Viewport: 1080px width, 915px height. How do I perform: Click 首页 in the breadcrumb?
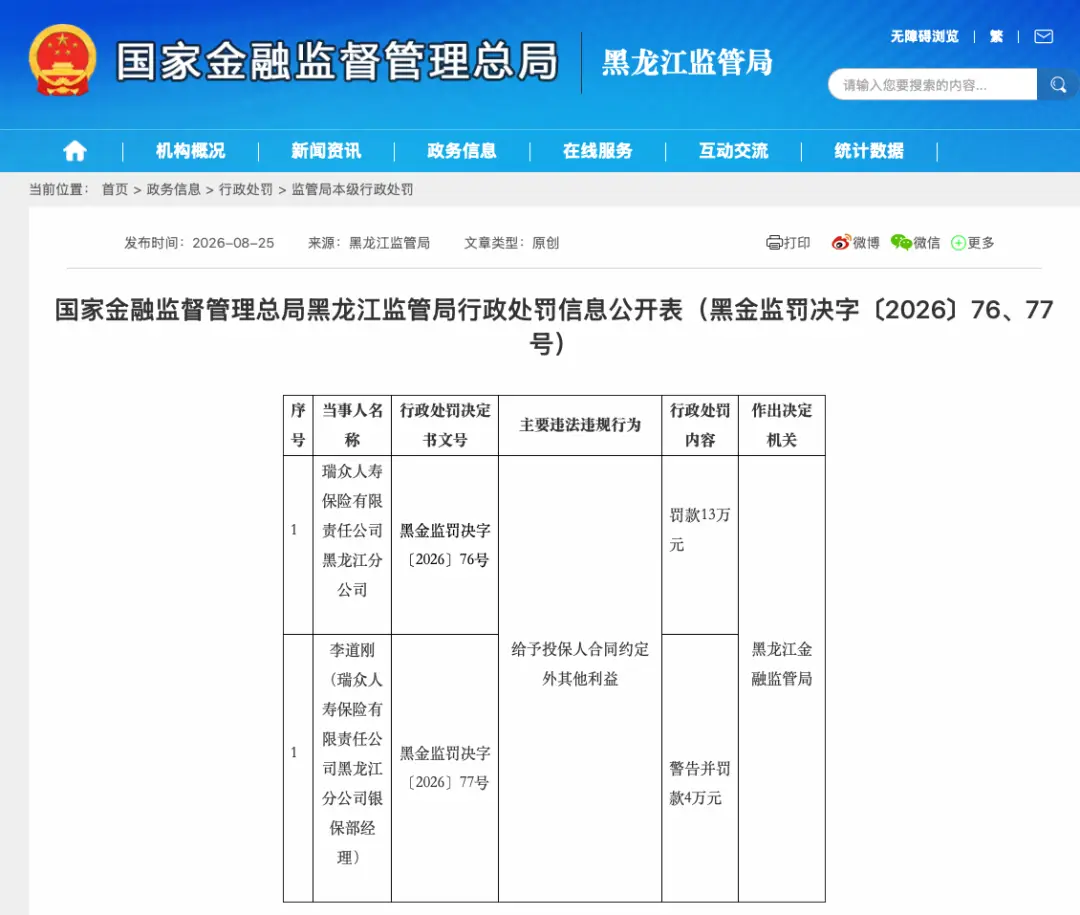click(x=115, y=189)
